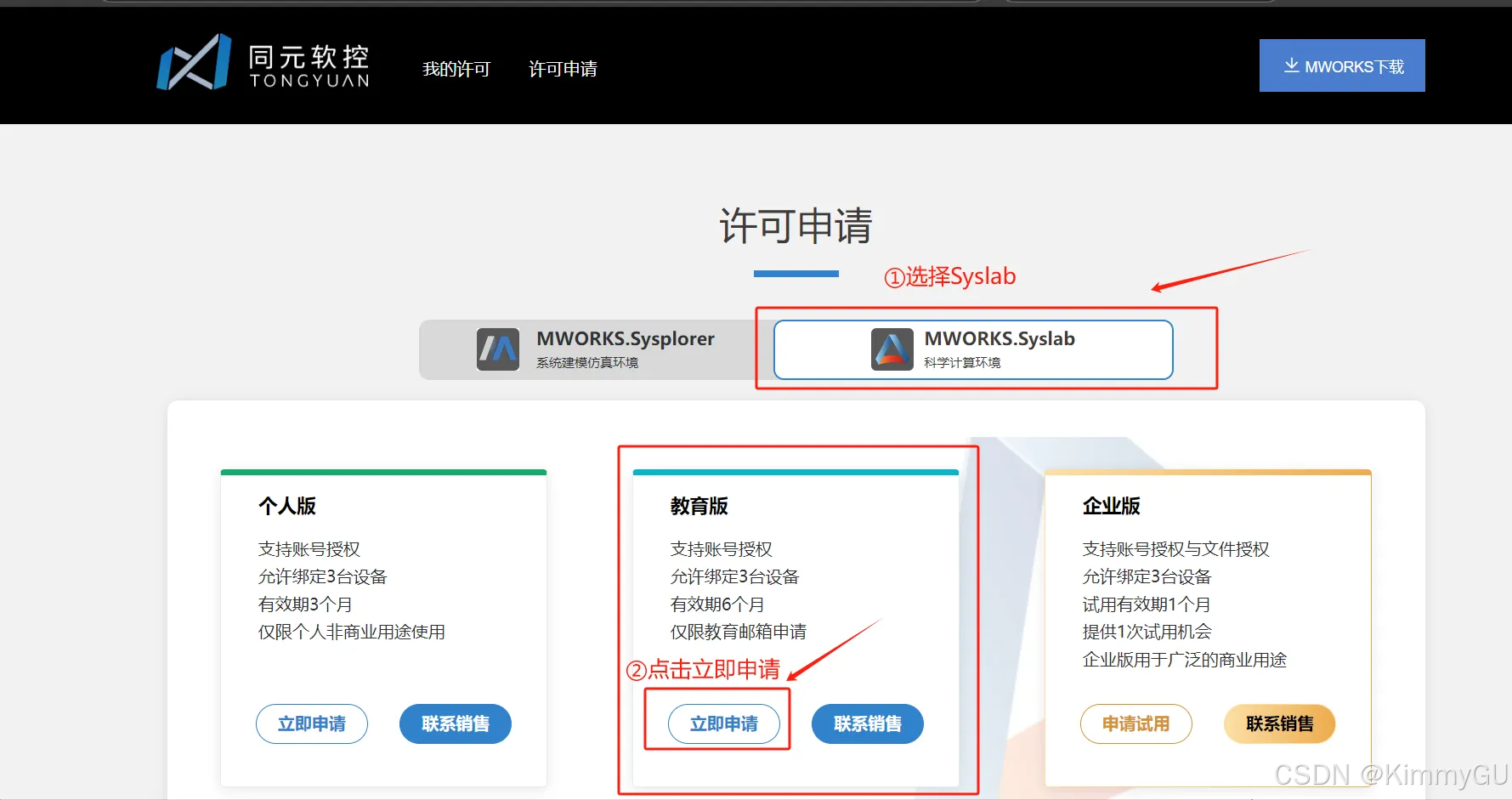
Task: Click 联系销售 in the 教育版 card
Action: click(x=868, y=723)
